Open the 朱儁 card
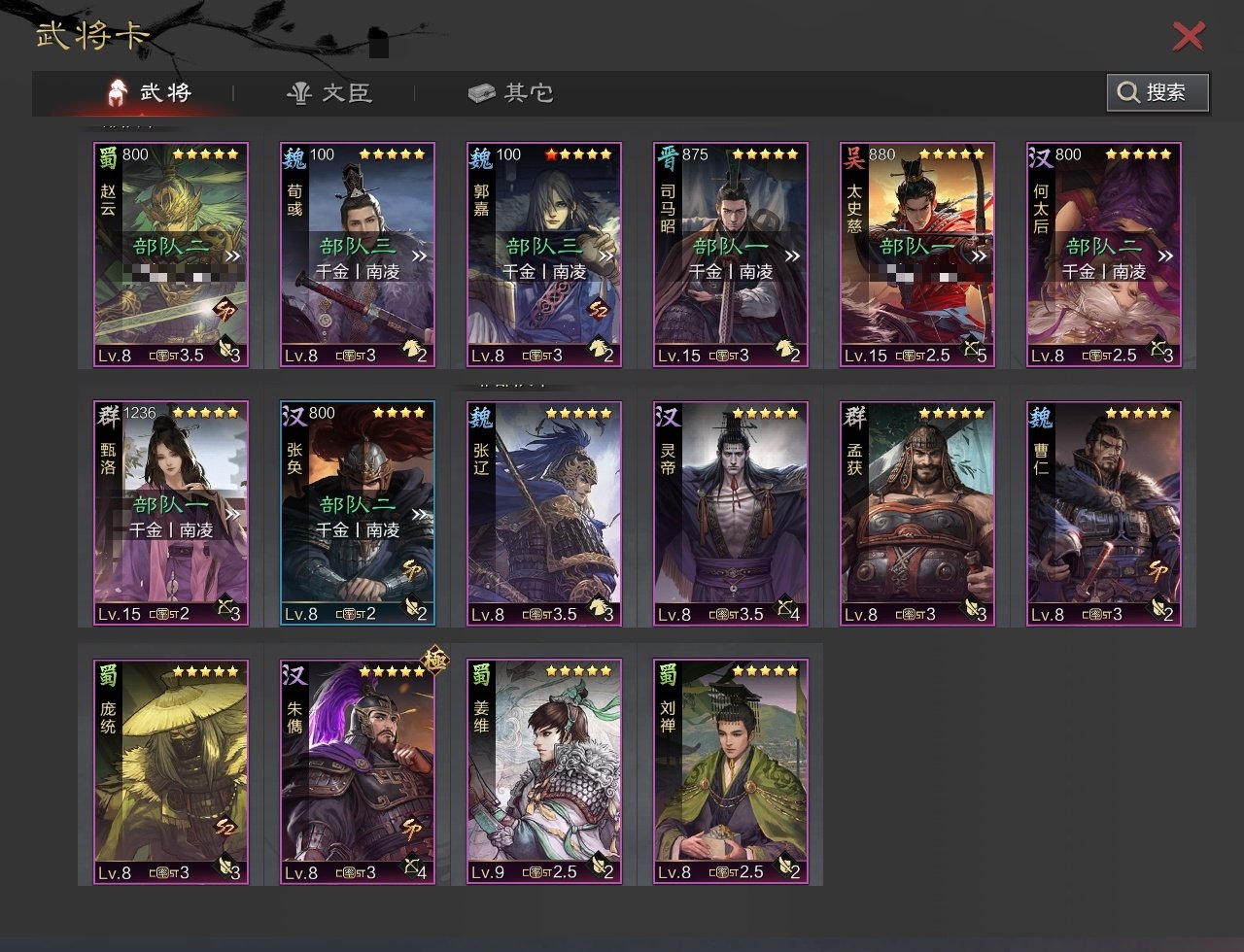Viewport: 1244px width, 952px height. (x=358, y=771)
